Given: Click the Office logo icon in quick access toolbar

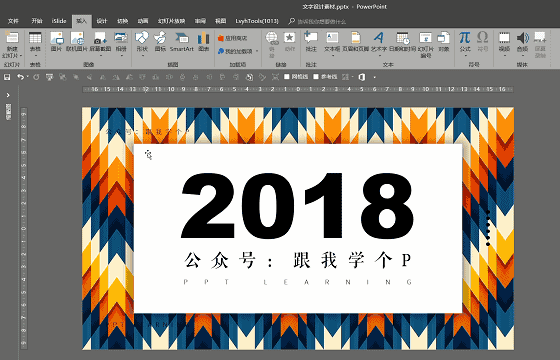Looking at the screenshot, I should click(x=362, y=77).
